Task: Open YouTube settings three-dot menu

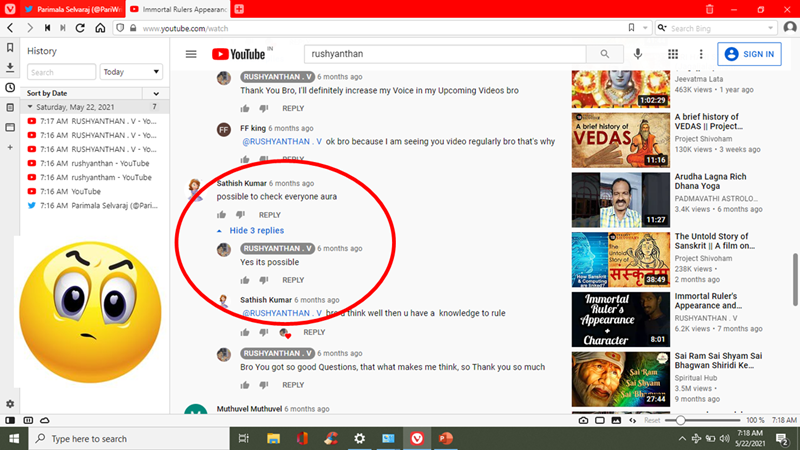Action: (701, 54)
